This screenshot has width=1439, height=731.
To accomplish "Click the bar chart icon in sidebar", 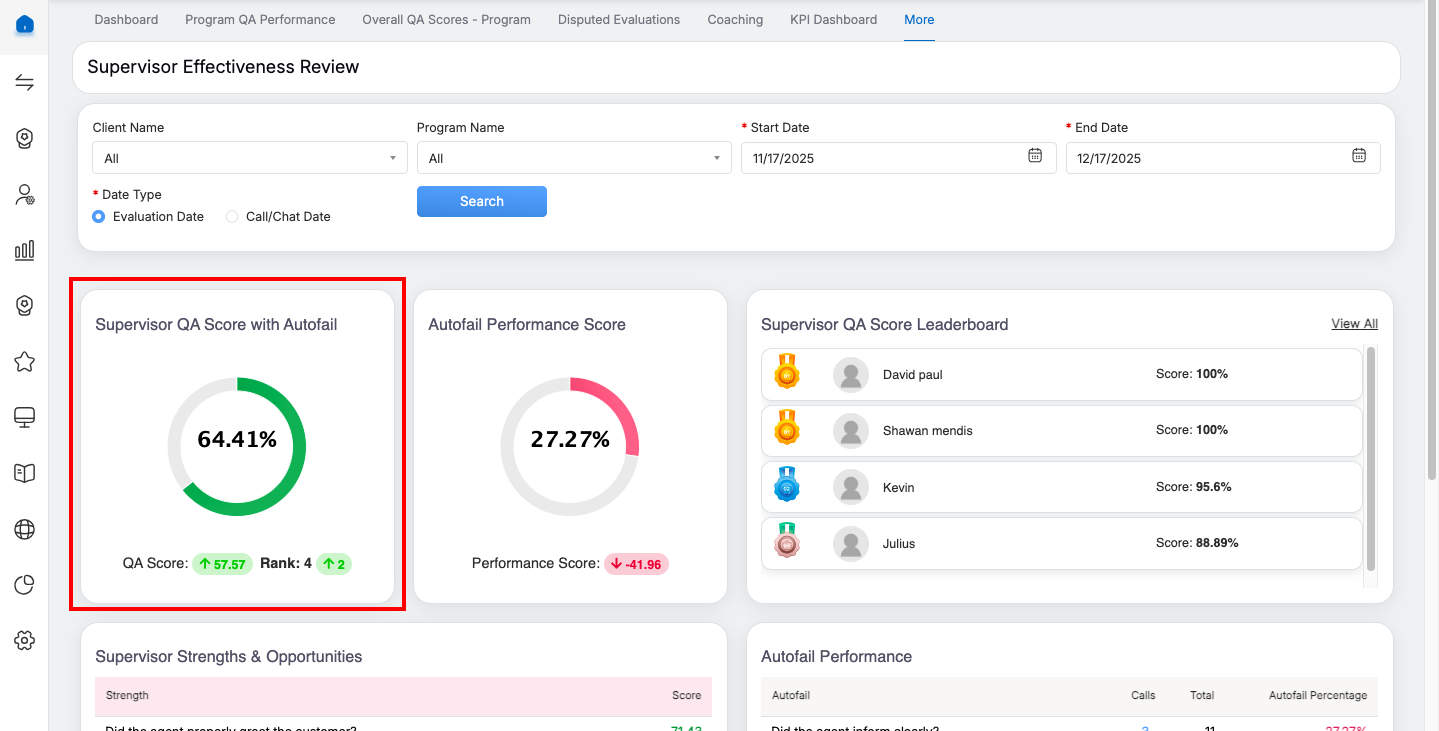I will coord(25,250).
